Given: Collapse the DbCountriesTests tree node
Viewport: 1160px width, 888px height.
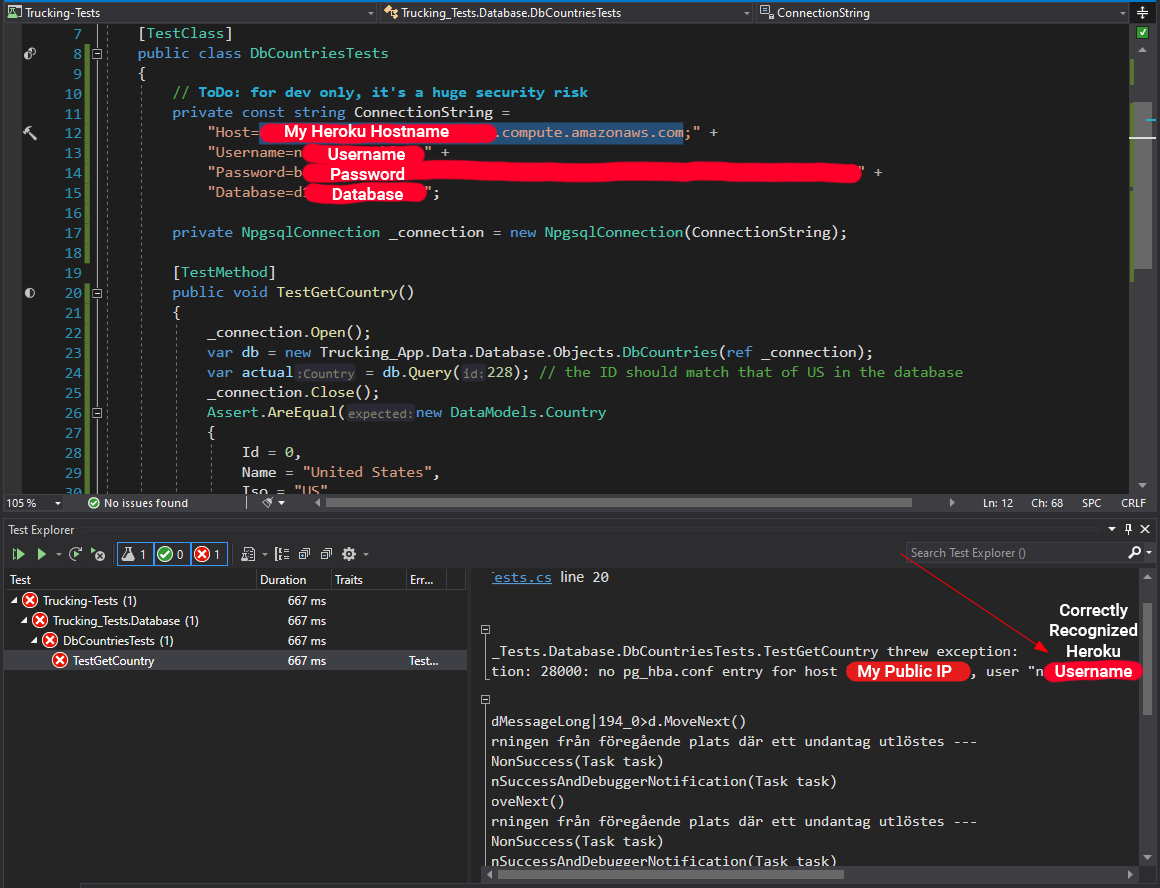Looking at the screenshot, I should click(35, 640).
